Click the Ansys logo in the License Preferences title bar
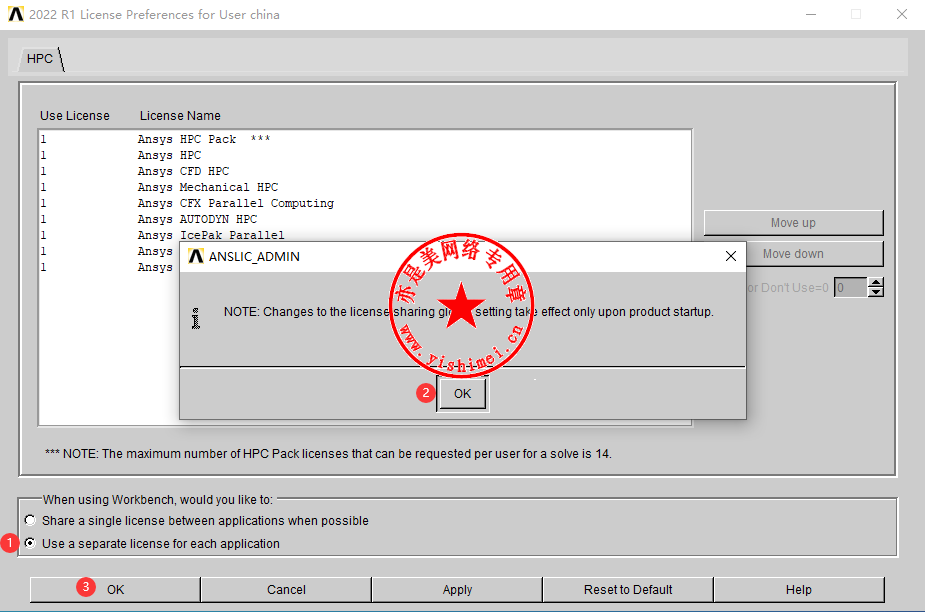This screenshot has width=925, height=612. click(x=16, y=14)
